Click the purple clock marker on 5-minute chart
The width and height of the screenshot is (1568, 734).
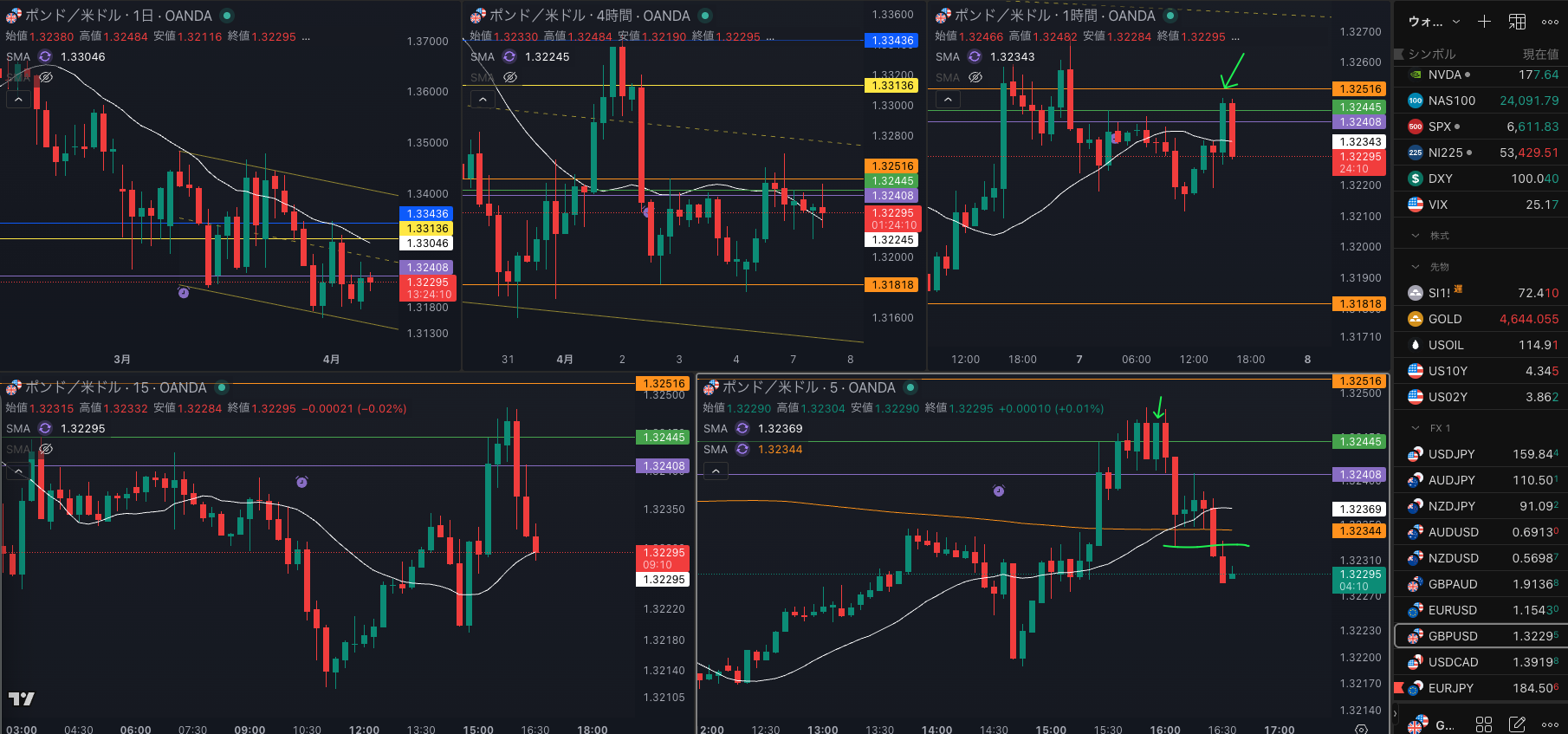[x=998, y=491]
